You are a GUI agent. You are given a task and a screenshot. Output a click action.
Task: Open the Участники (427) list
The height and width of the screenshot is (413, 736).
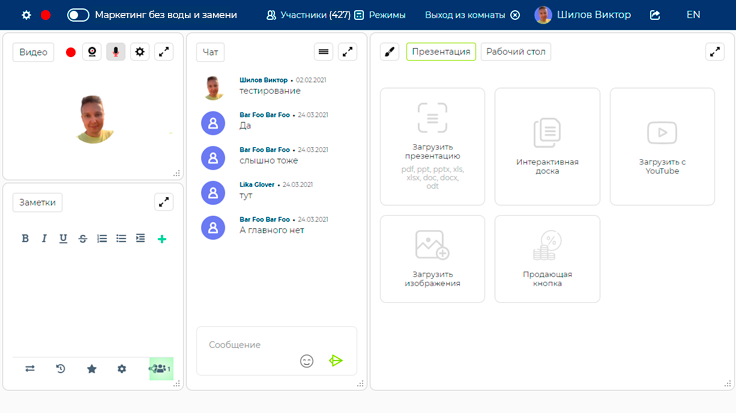pos(308,15)
